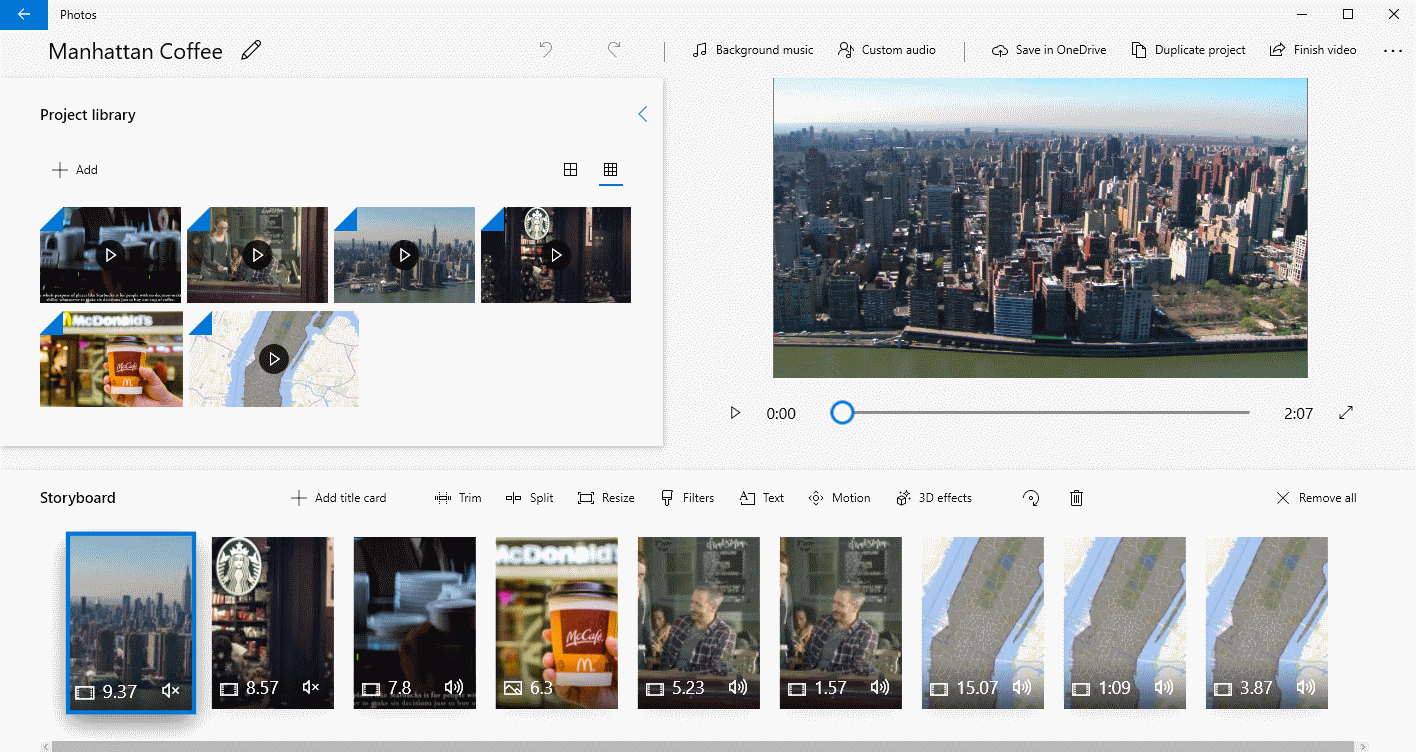
Task: Play the video preview
Action: click(x=735, y=412)
